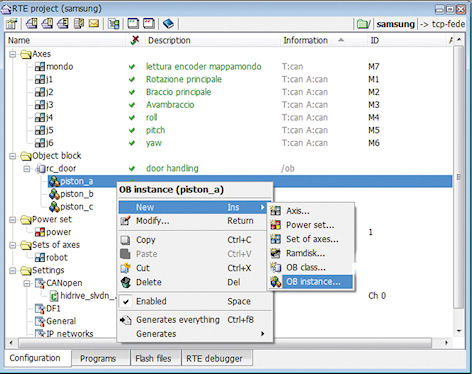This screenshot has height=374, width=472.
Task: Click the horizontal scrollbar right arrow
Action: point(446,342)
